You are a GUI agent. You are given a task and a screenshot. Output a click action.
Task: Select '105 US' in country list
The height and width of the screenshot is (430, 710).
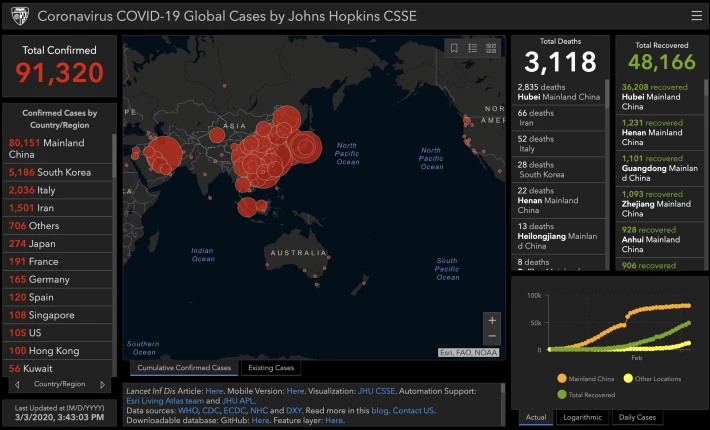58,333
